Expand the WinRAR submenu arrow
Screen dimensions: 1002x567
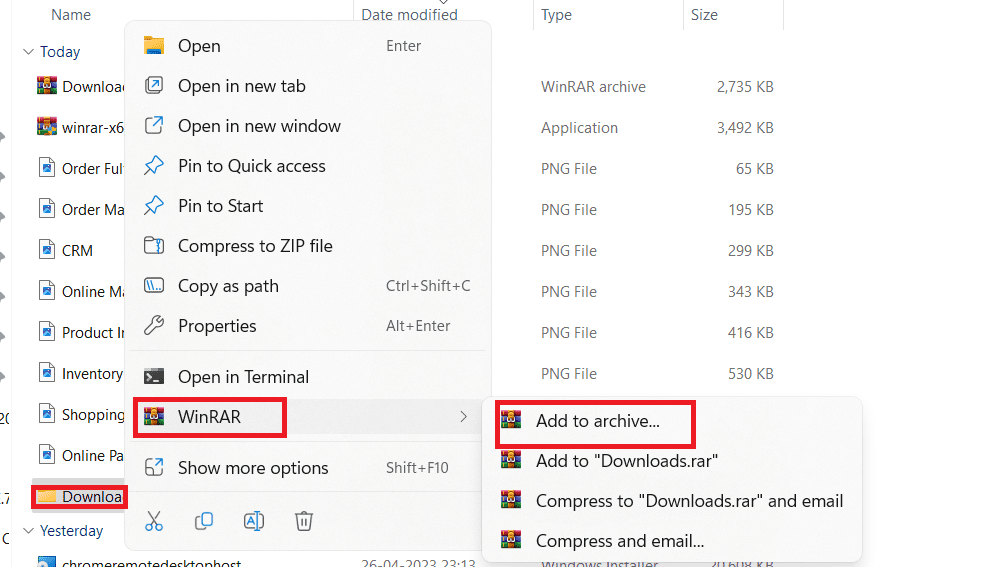pyautogui.click(x=463, y=416)
